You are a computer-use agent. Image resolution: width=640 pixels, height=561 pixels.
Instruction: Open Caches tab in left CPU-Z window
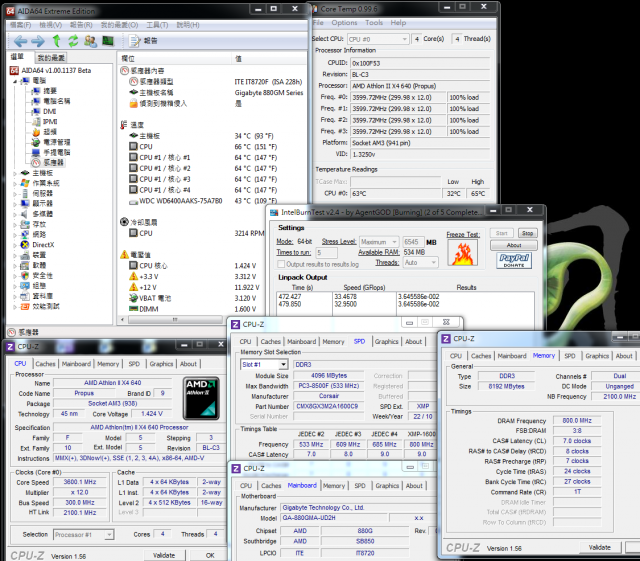coord(45,364)
